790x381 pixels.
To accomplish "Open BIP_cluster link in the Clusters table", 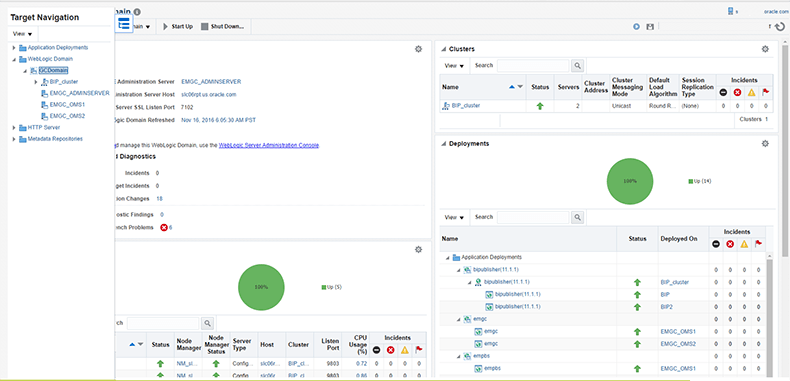I will (466, 106).
